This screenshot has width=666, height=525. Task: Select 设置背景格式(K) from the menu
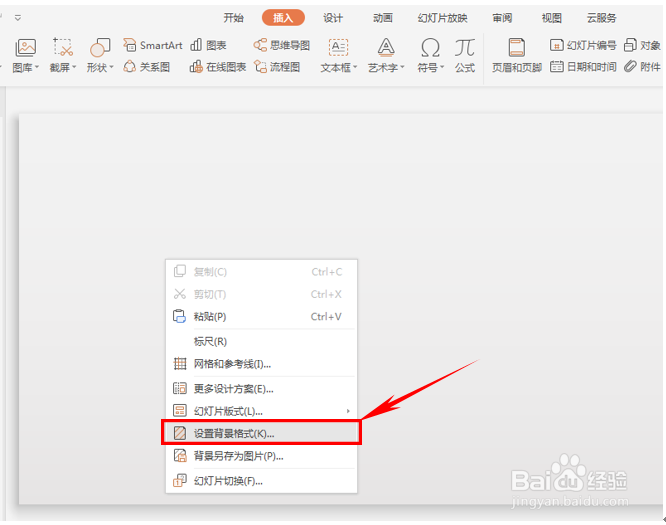[261, 433]
